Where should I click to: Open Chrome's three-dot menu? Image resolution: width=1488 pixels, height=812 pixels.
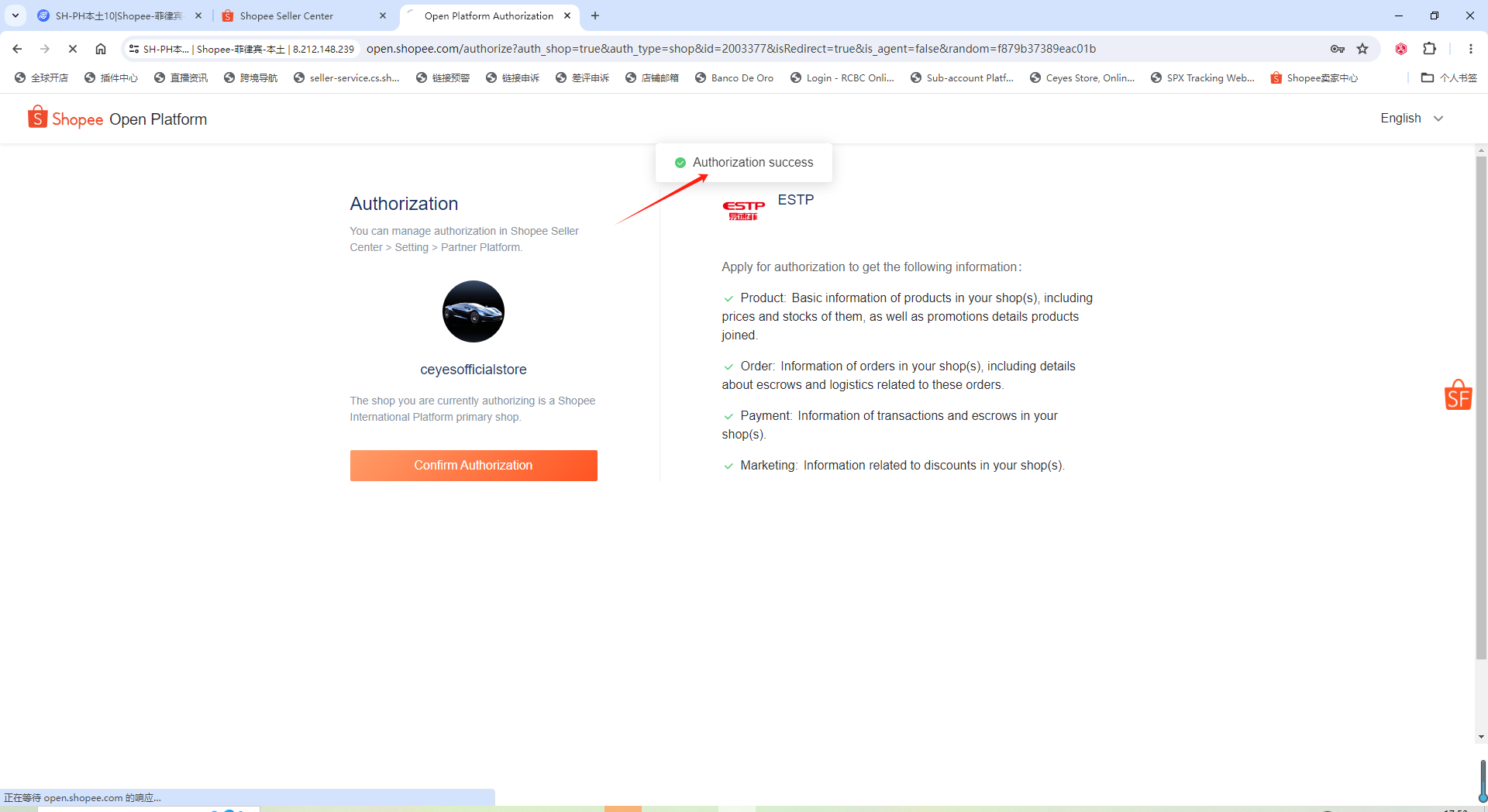1470,49
